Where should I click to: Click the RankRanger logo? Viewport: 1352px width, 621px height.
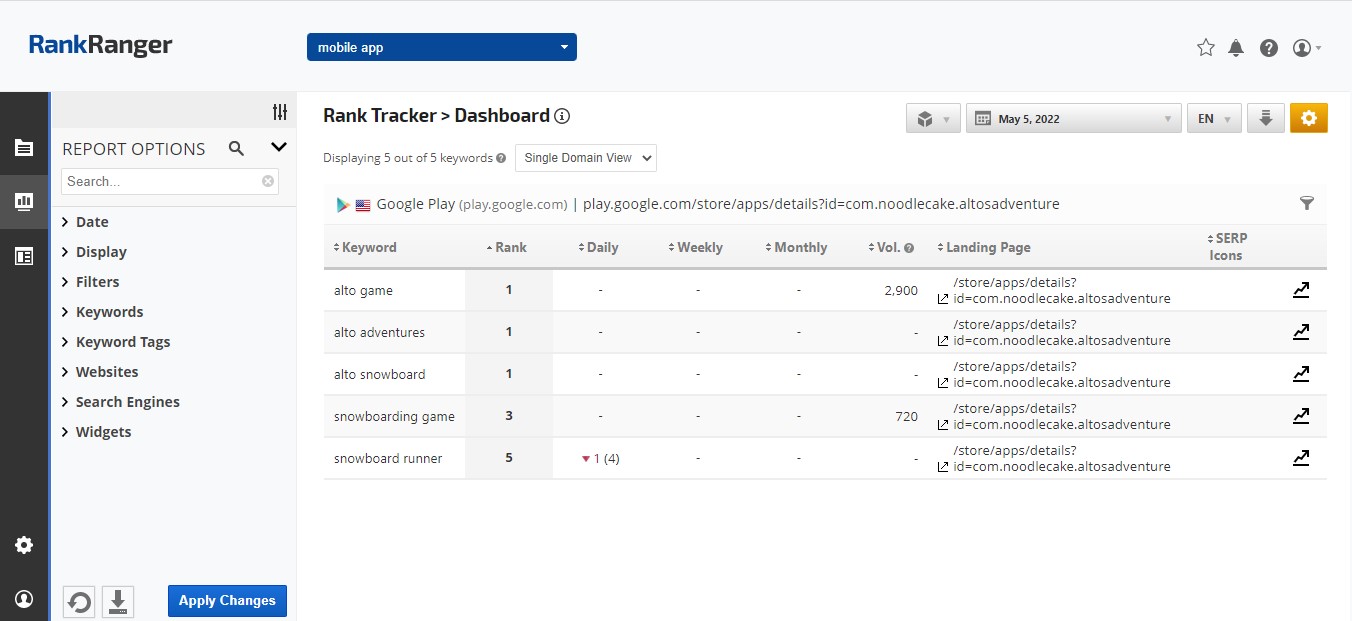100,45
